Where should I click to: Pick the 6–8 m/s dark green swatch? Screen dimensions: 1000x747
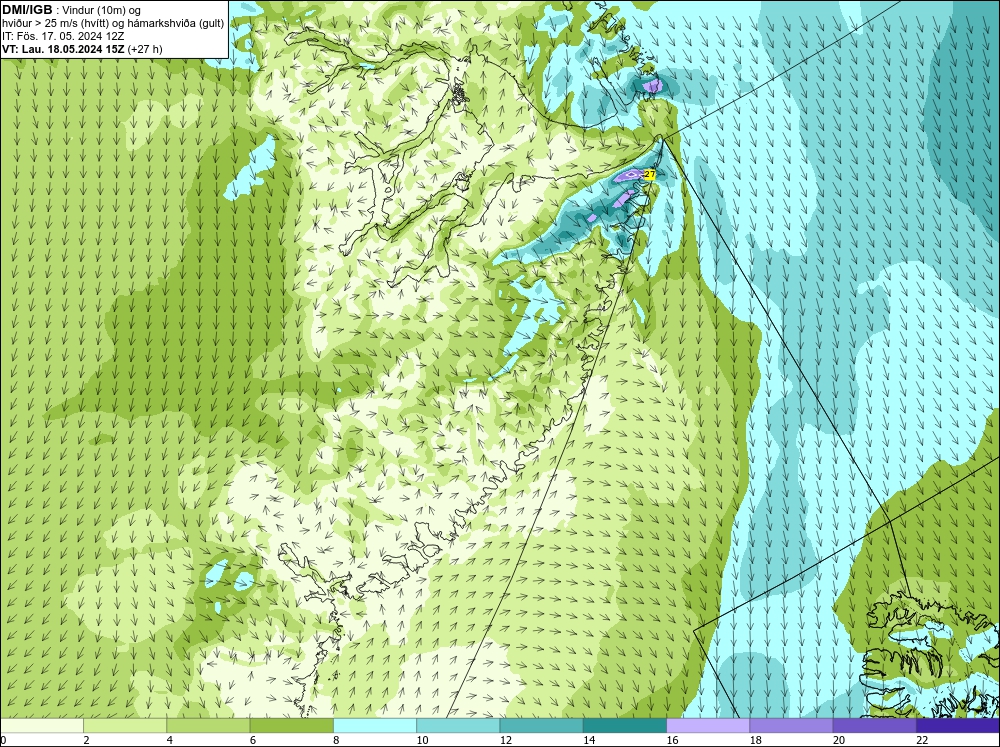pos(291,725)
